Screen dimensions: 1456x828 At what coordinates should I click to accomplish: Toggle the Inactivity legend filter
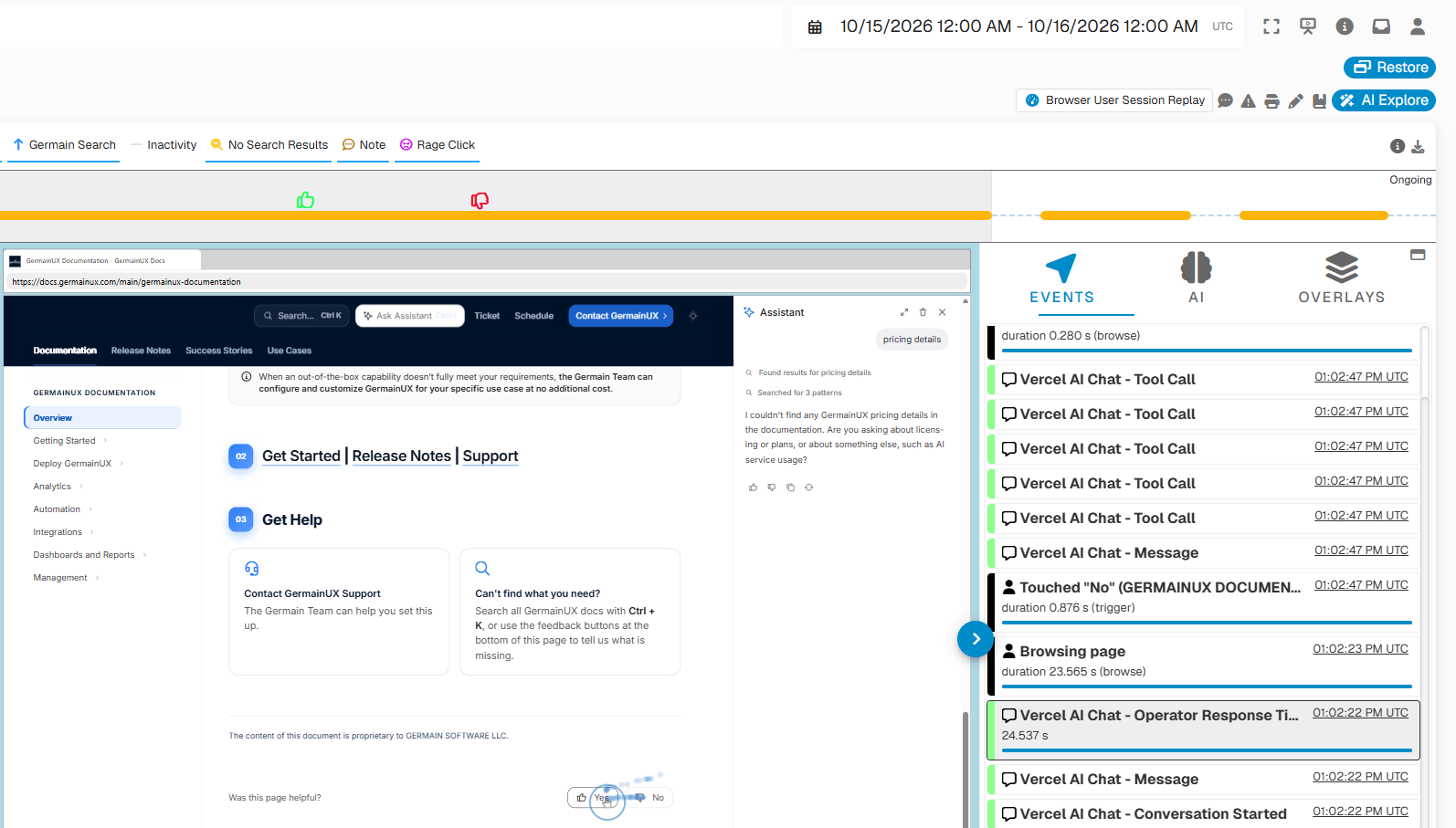tap(164, 145)
